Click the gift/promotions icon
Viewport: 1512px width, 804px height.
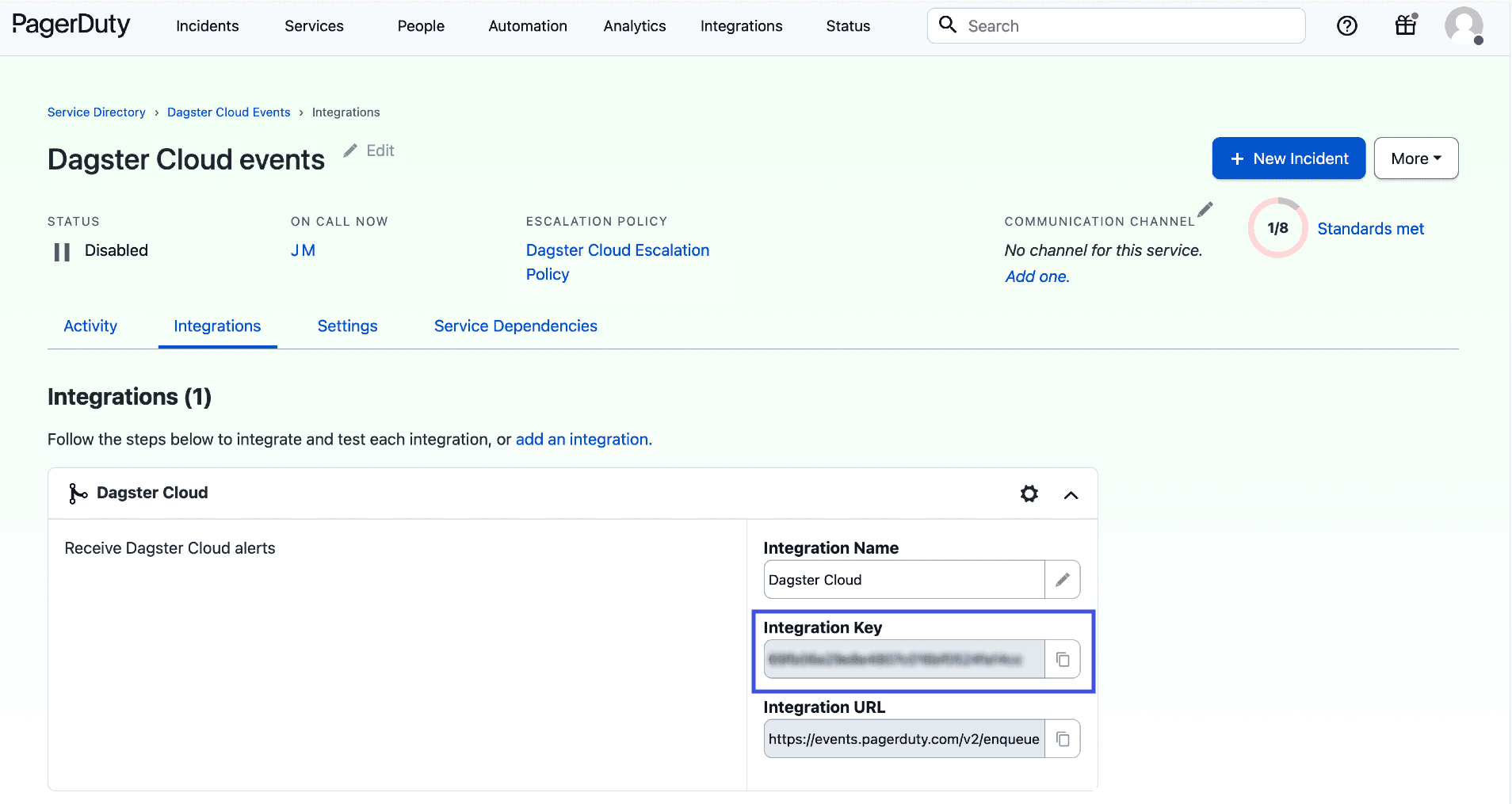pyautogui.click(x=1405, y=25)
